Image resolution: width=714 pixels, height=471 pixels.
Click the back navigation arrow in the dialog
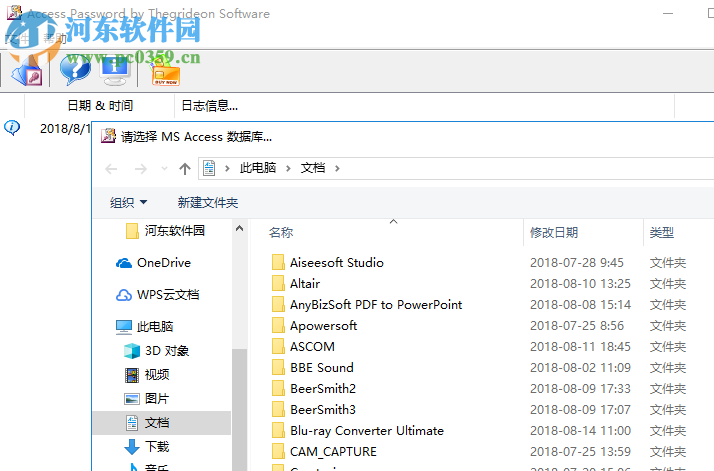point(111,169)
